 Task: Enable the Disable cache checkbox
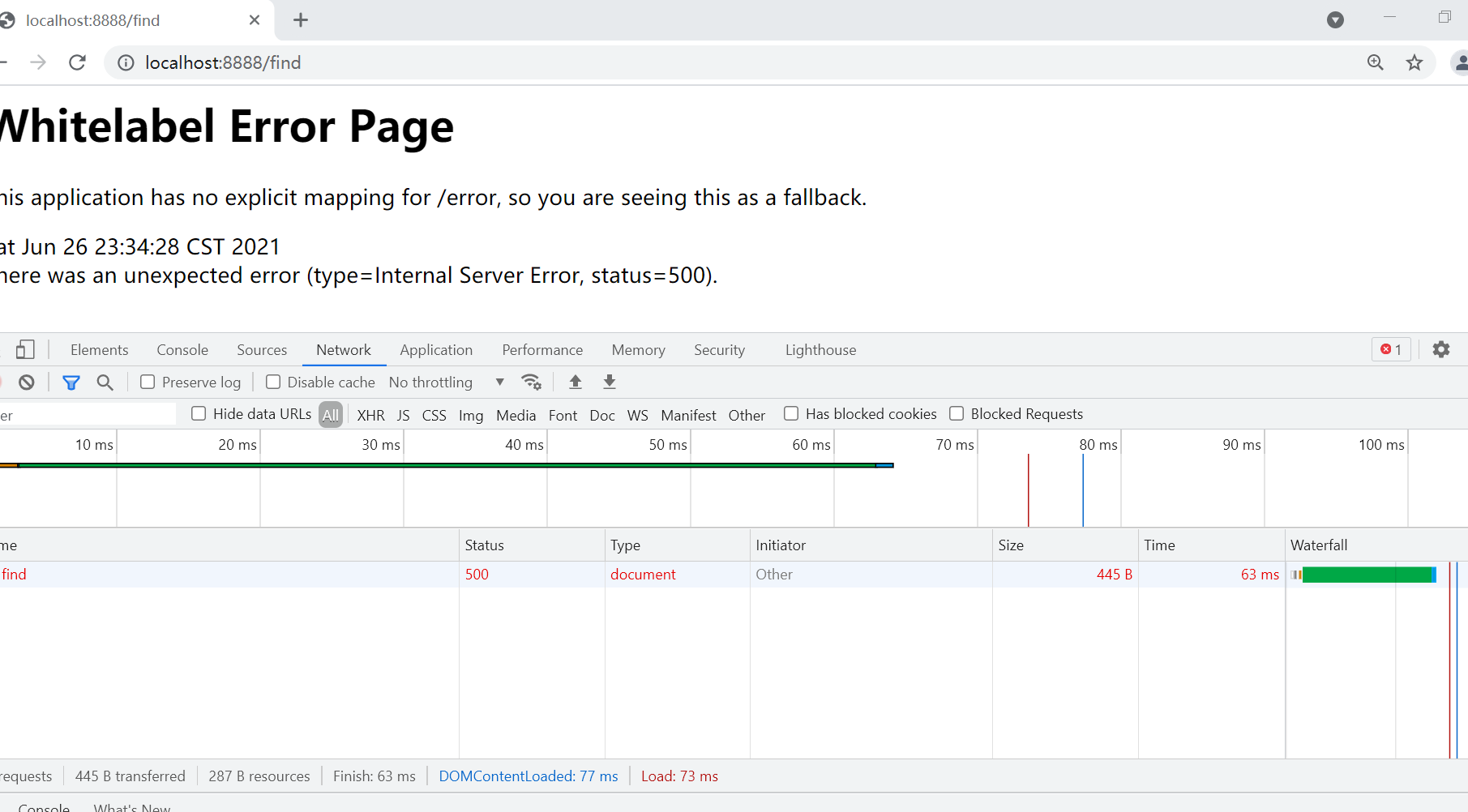273,382
